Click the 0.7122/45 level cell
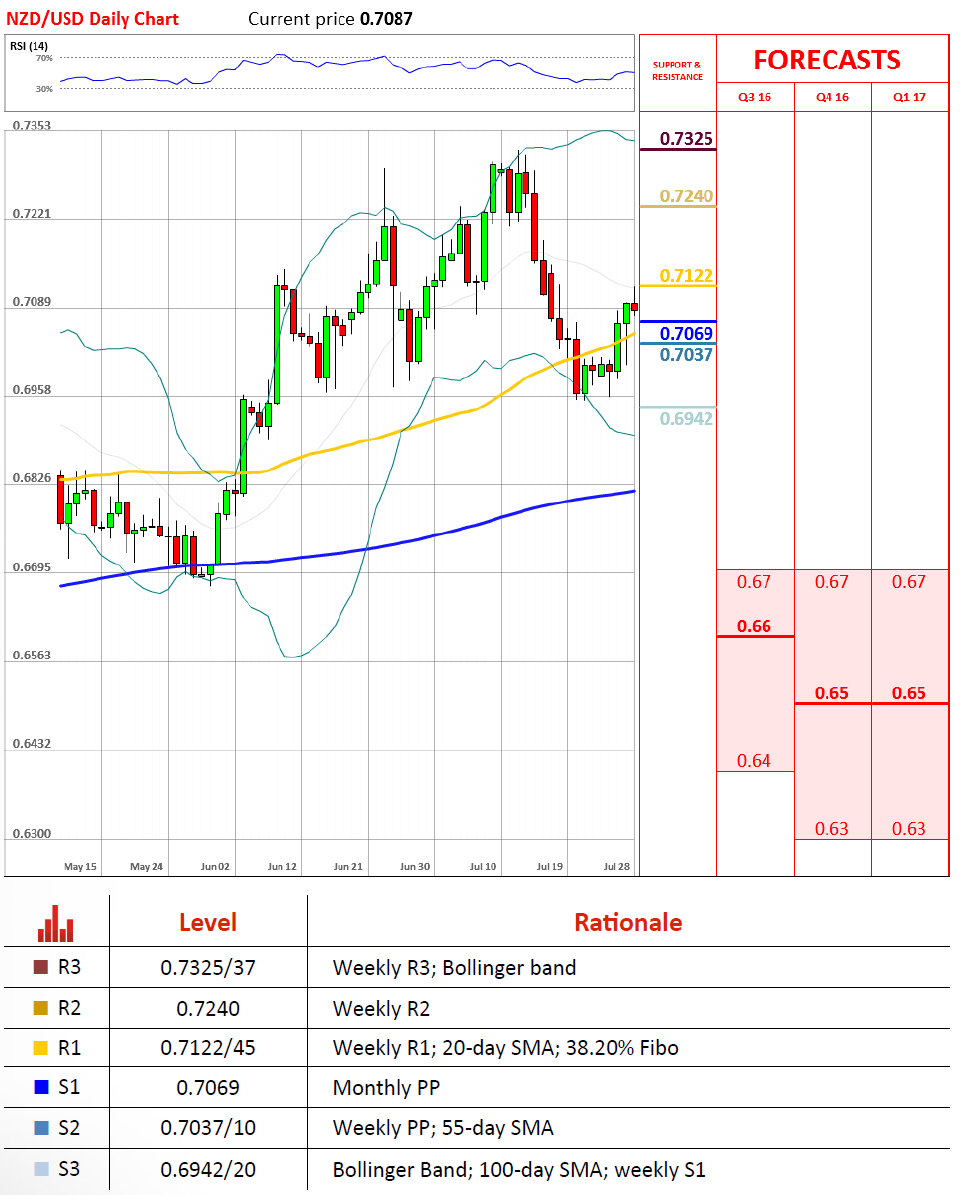This screenshot has width=966, height=1195. point(208,1048)
